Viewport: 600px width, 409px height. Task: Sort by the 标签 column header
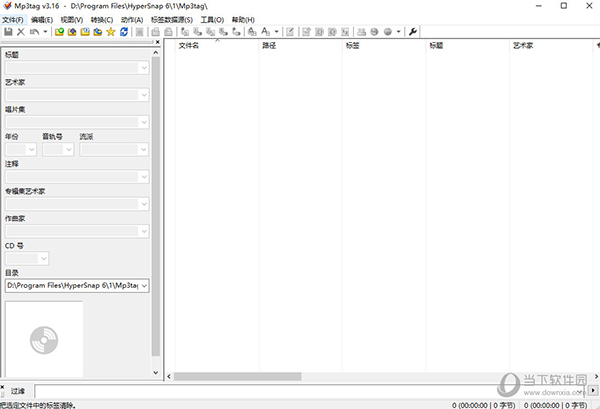(x=384, y=46)
